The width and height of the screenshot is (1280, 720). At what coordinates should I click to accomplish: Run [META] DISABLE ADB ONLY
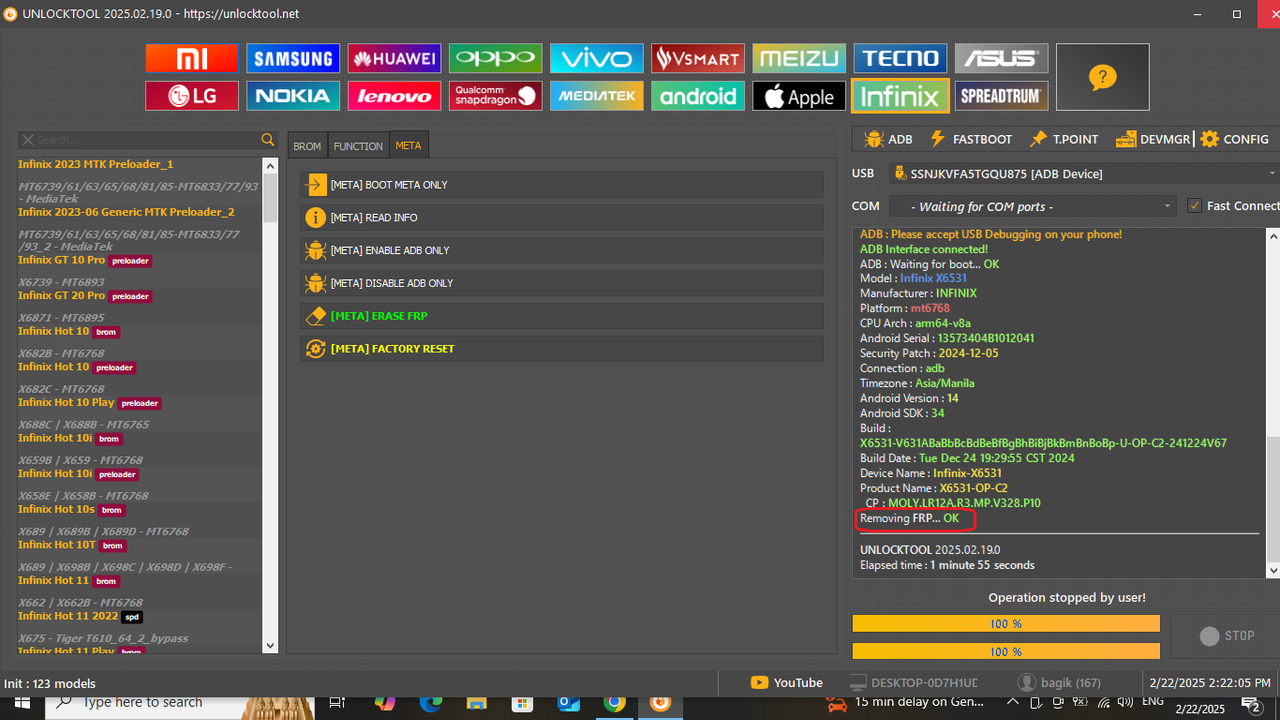[562, 283]
